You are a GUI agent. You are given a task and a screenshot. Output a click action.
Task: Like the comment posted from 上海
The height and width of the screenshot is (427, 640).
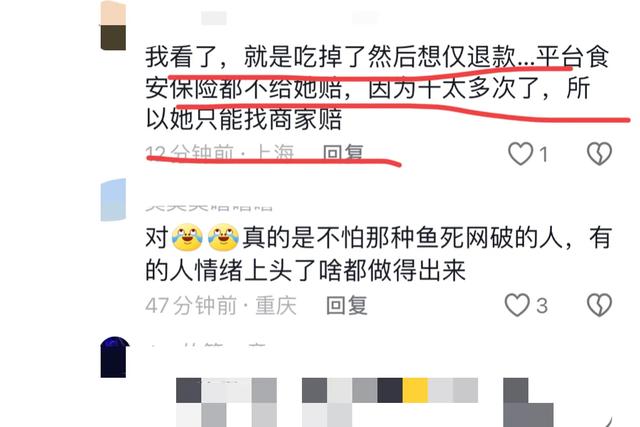pos(520,154)
